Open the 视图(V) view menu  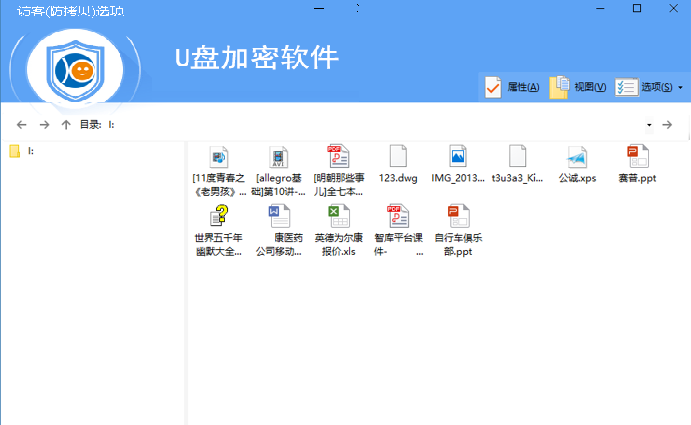pyautogui.click(x=578, y=88)
